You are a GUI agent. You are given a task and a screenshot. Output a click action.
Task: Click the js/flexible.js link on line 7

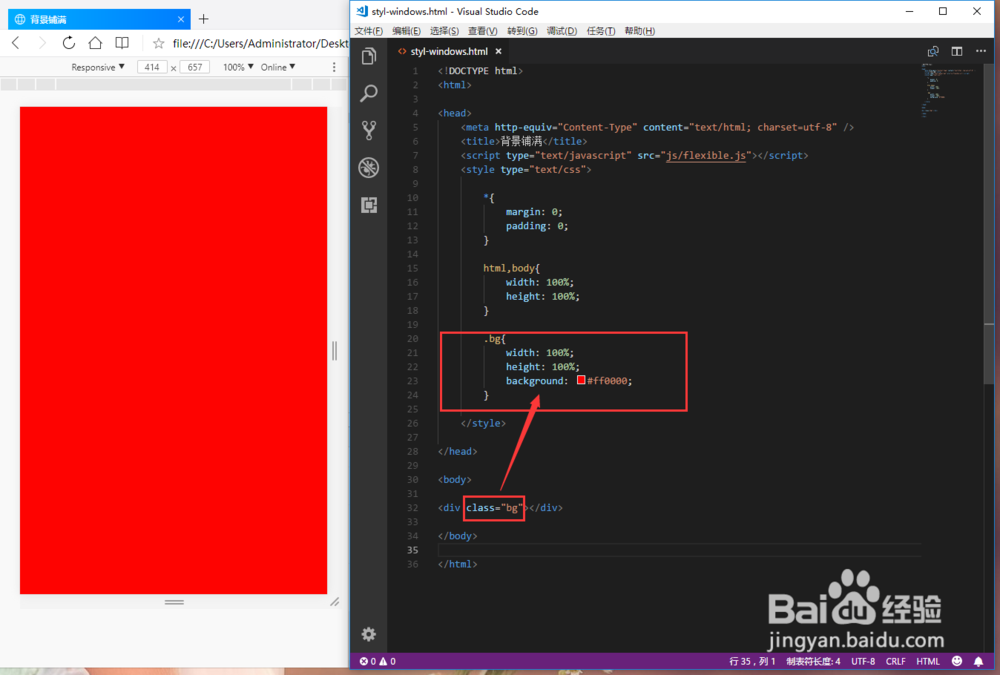coord(705,155)
